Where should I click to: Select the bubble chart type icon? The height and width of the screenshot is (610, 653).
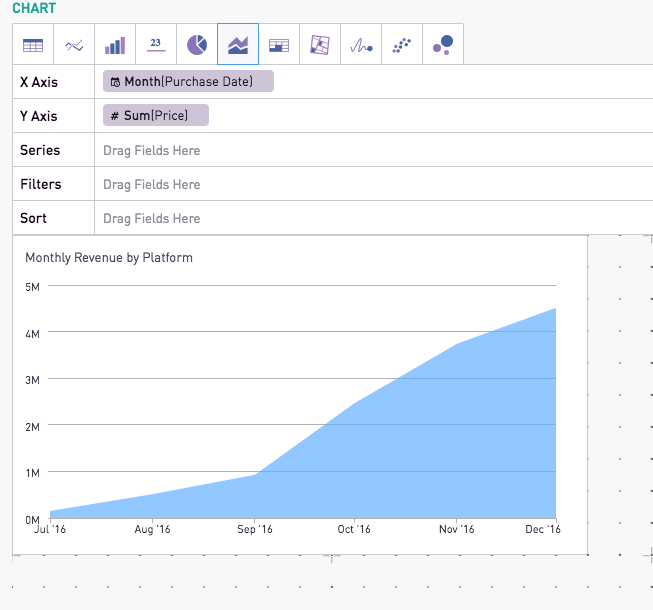pos(443,44)
